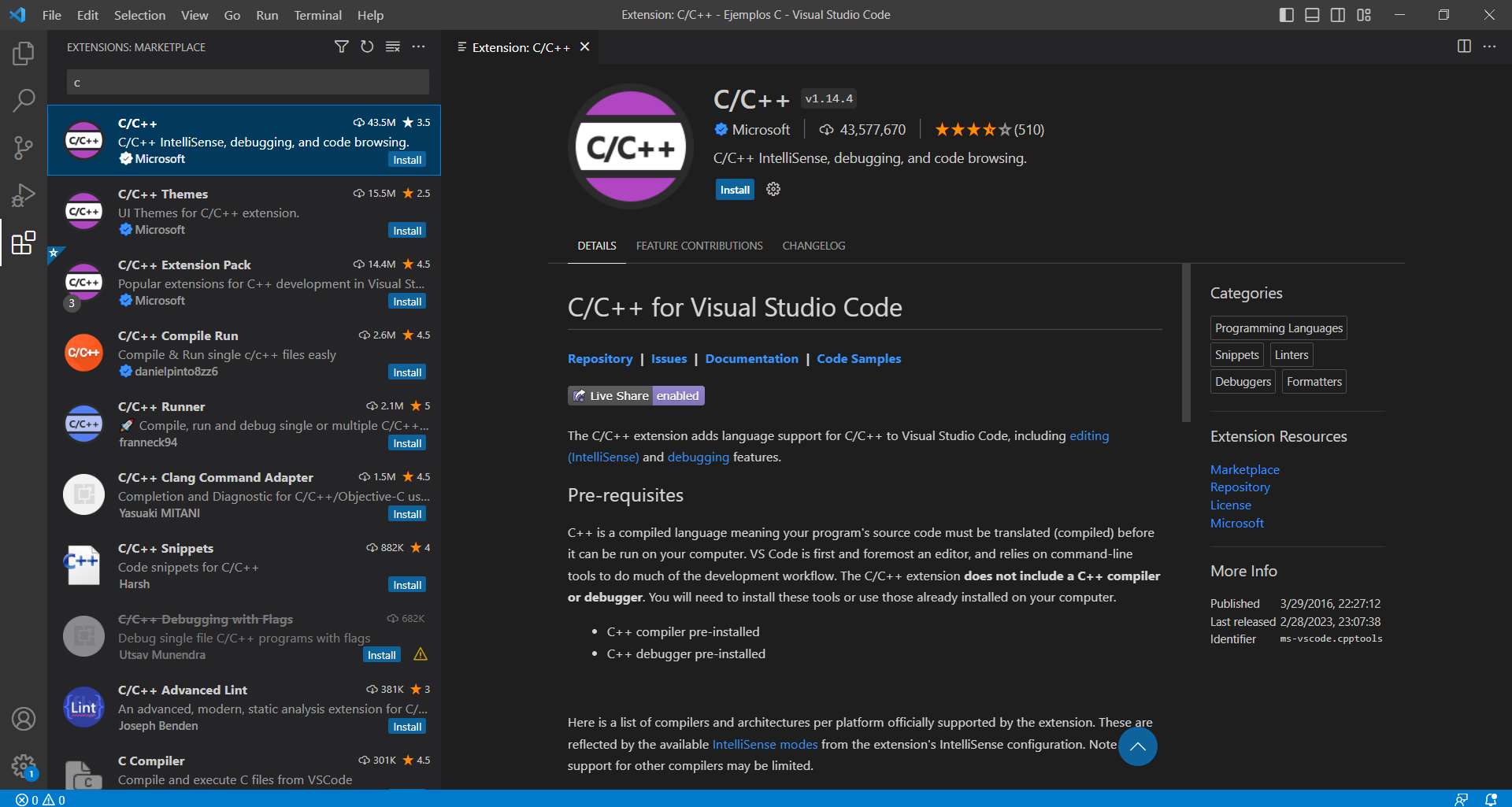Open the Split Editor icon

pos(1464,46)
